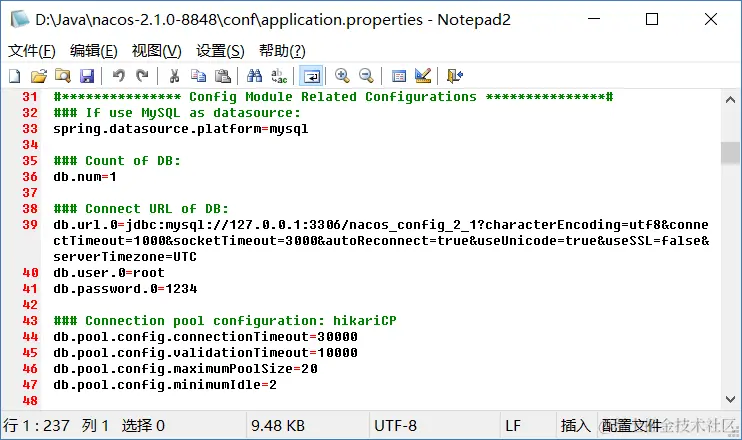Click the vertical scrollbar thumb

pyautogui.click(x=730, y=153)
